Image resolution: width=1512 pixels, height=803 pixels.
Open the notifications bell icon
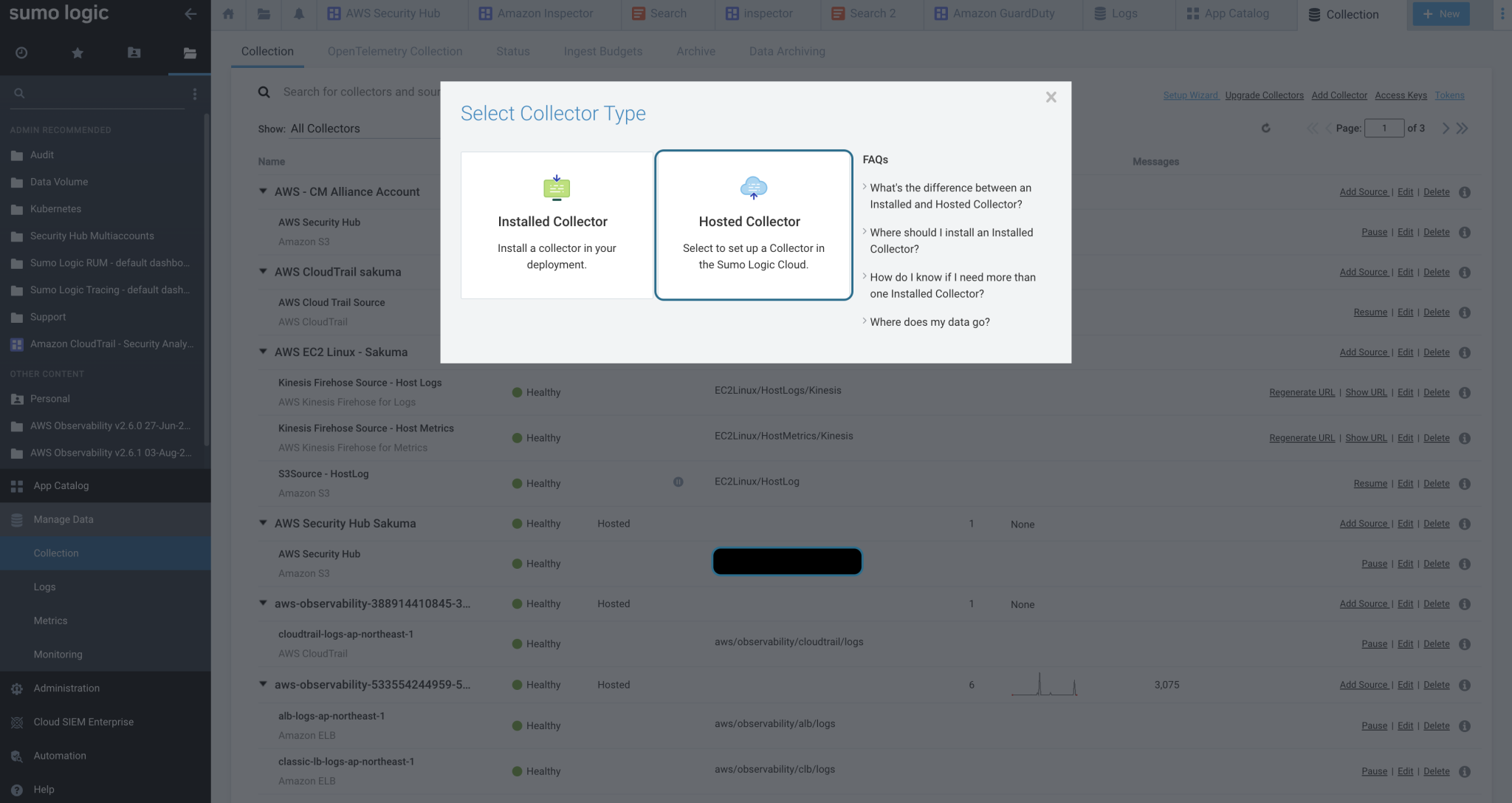pos(299,13)
